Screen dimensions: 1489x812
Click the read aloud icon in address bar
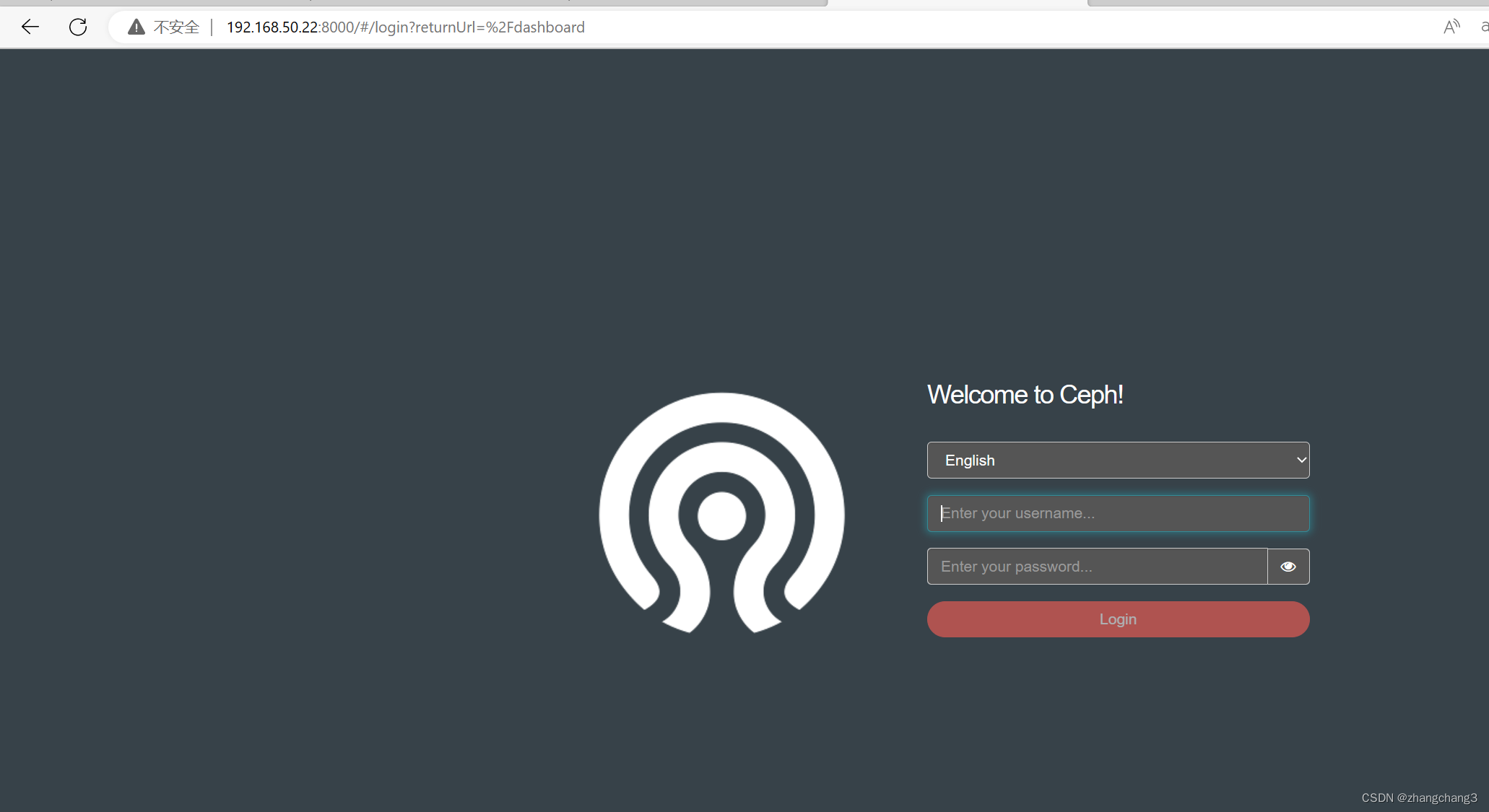tap(1451, 27)
